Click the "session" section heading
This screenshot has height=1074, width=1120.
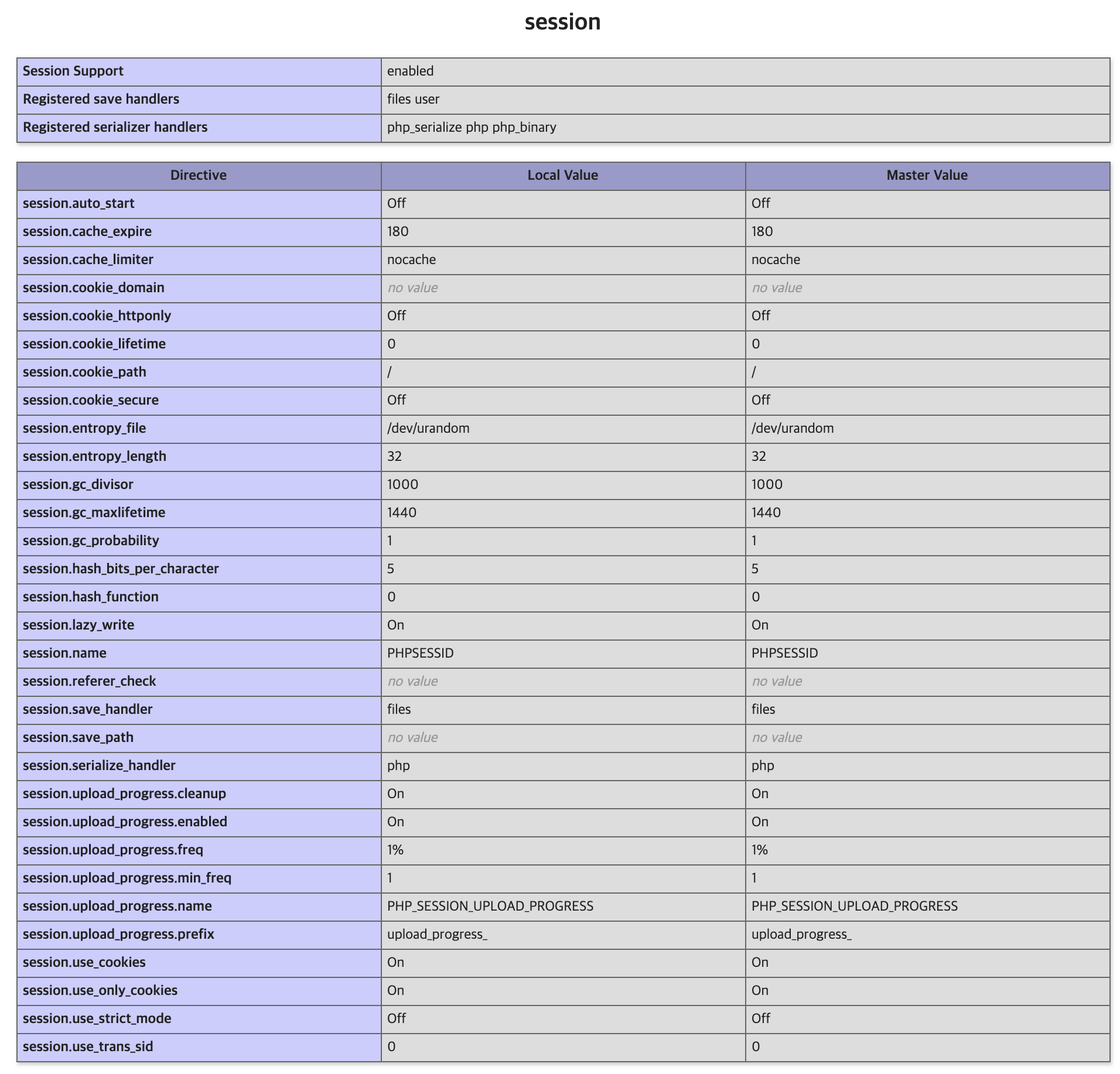tap(562, 22)
